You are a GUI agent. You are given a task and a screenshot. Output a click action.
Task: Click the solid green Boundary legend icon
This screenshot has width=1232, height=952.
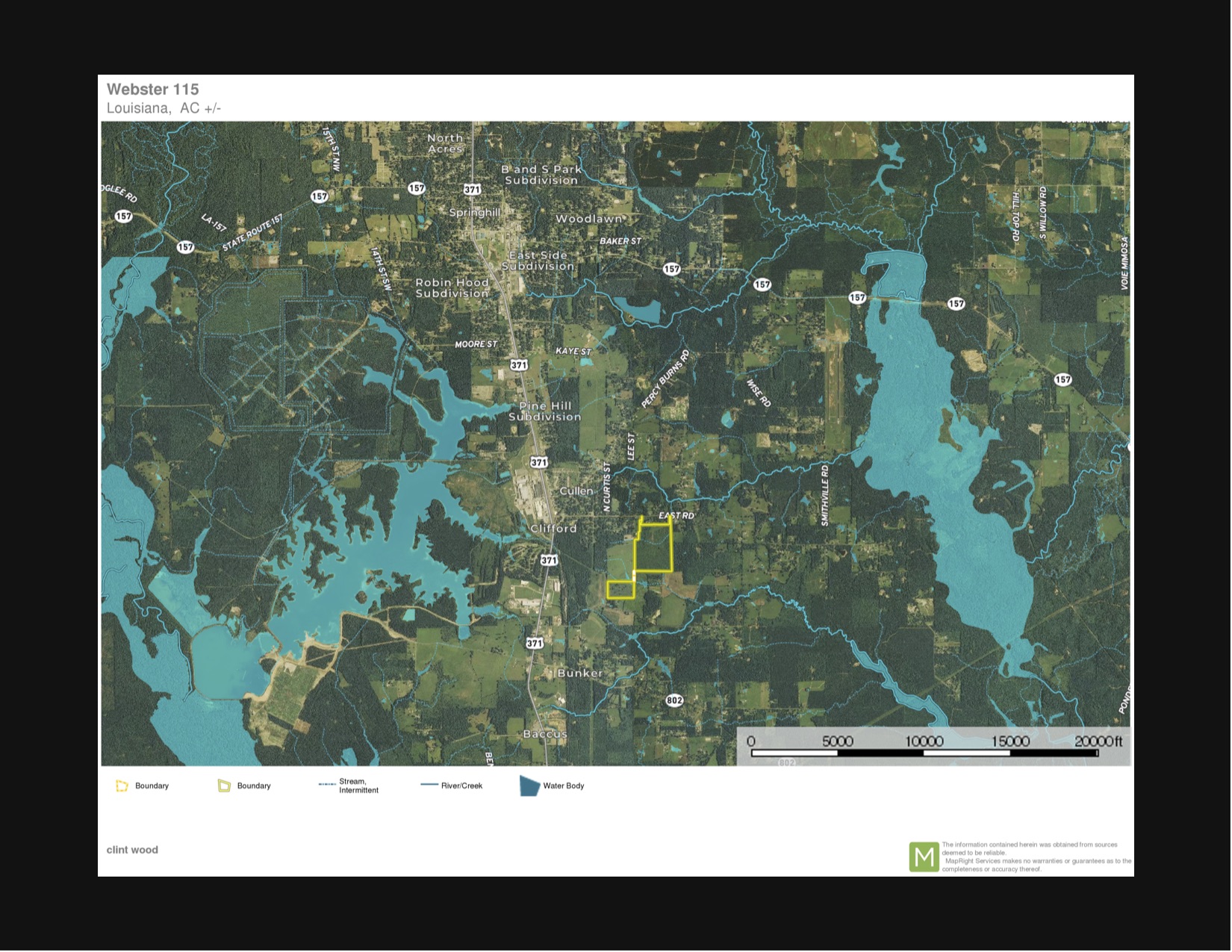point(224,786)
